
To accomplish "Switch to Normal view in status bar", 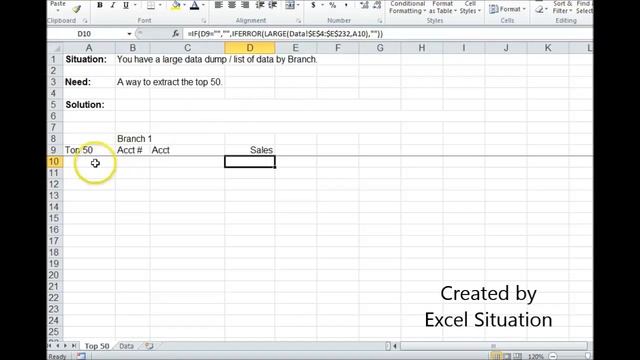I will tap(496, 356).
